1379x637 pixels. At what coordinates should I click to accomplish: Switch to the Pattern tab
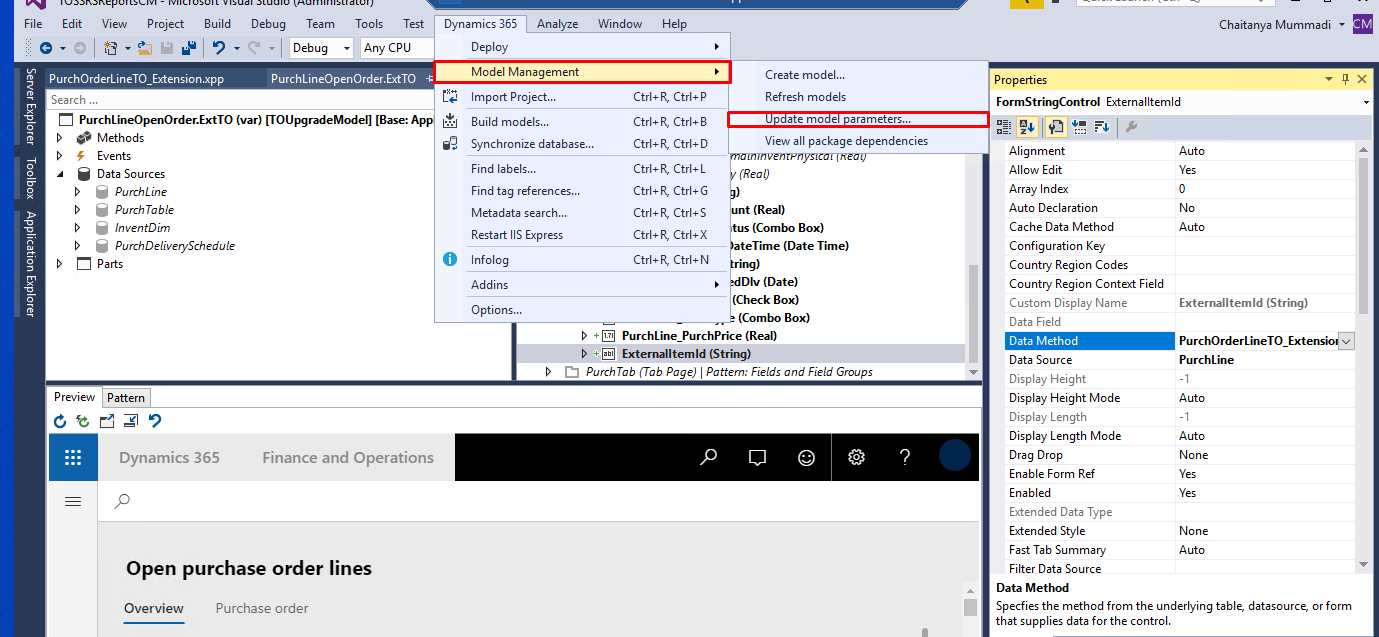coord(126,398)
